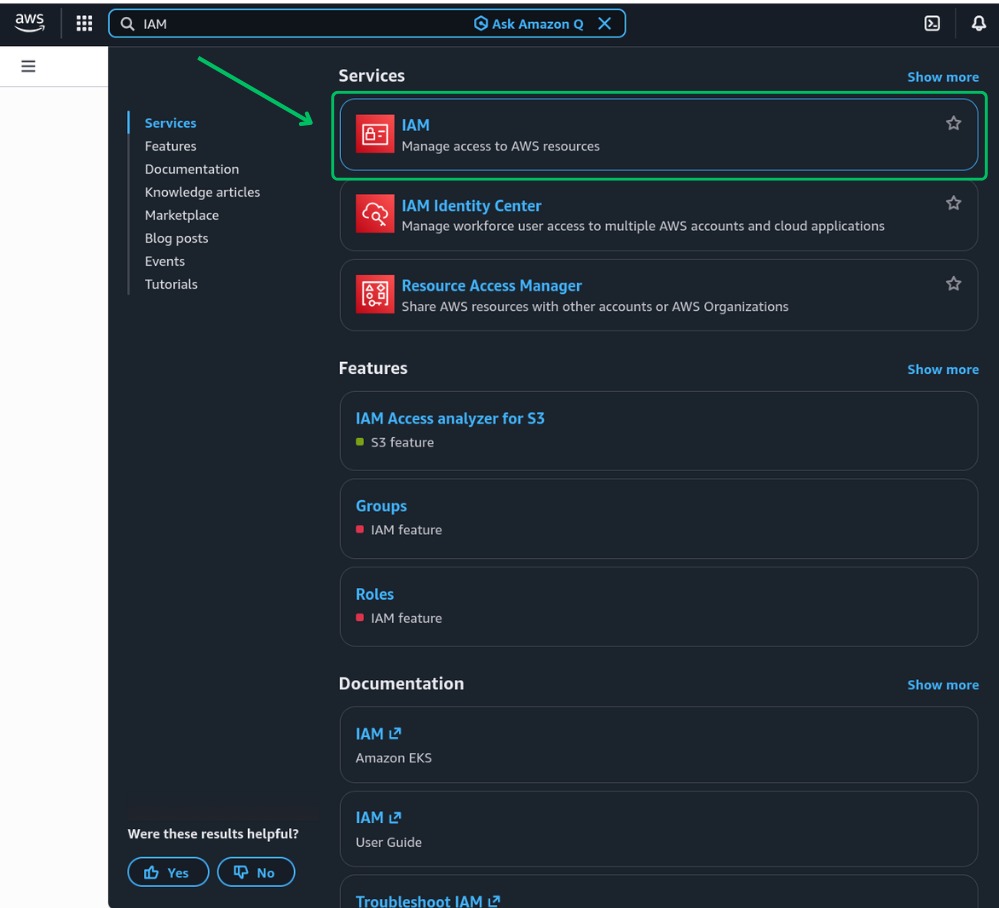The width and height of the screenshot is (999, 908).
Task: Select Knowledge articles filter
Action: (x=202, y=192)
